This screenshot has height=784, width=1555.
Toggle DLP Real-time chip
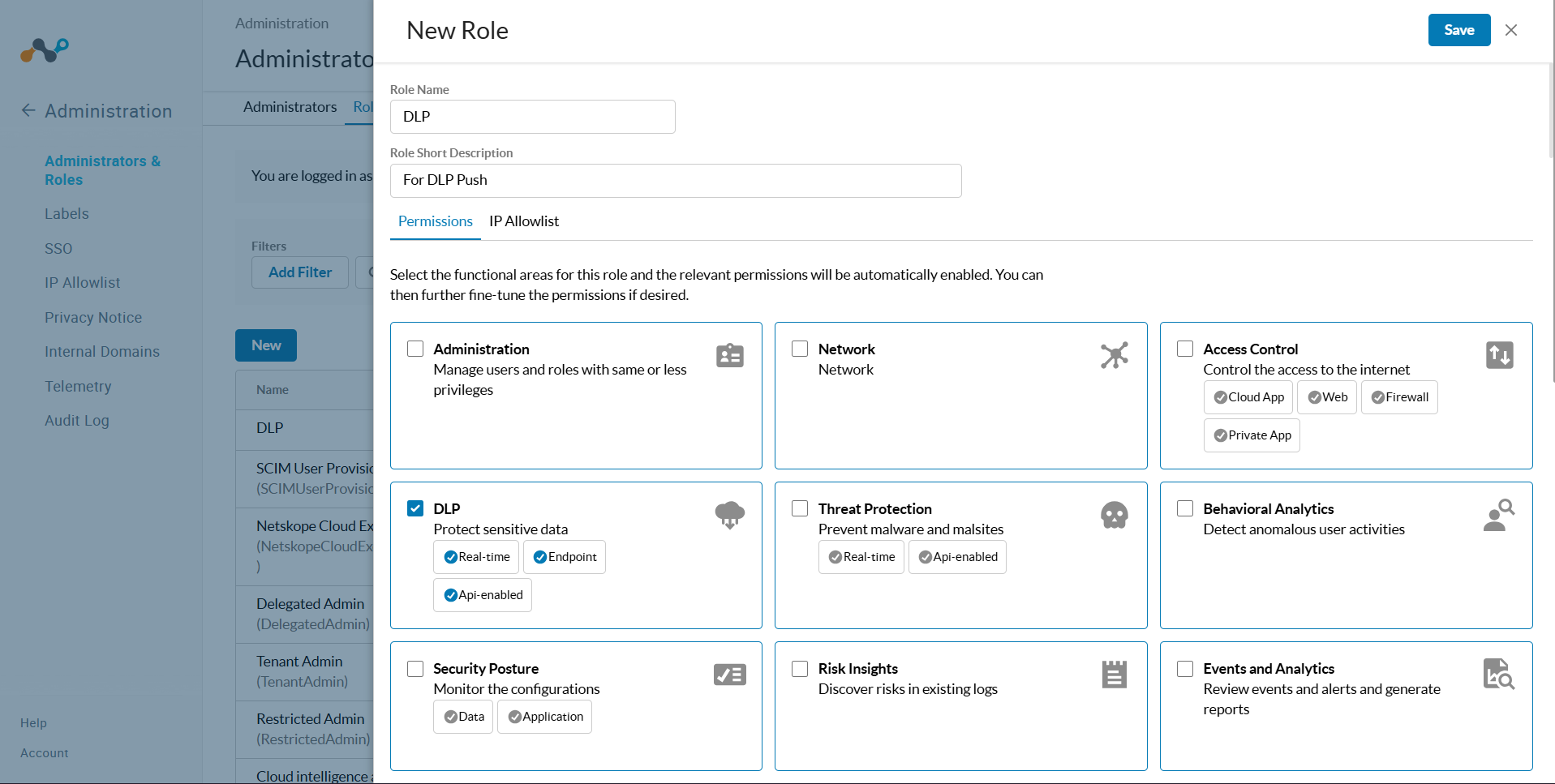click(476, 557)
